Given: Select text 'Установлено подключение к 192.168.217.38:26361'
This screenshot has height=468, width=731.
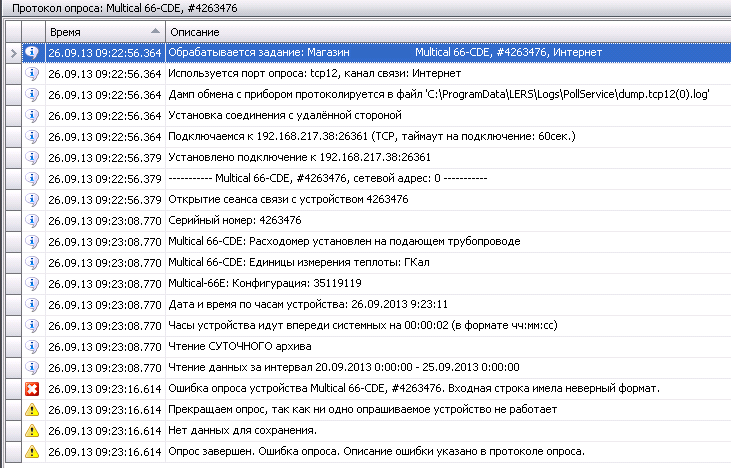Looking at the screenshot, I should [299, 157].
